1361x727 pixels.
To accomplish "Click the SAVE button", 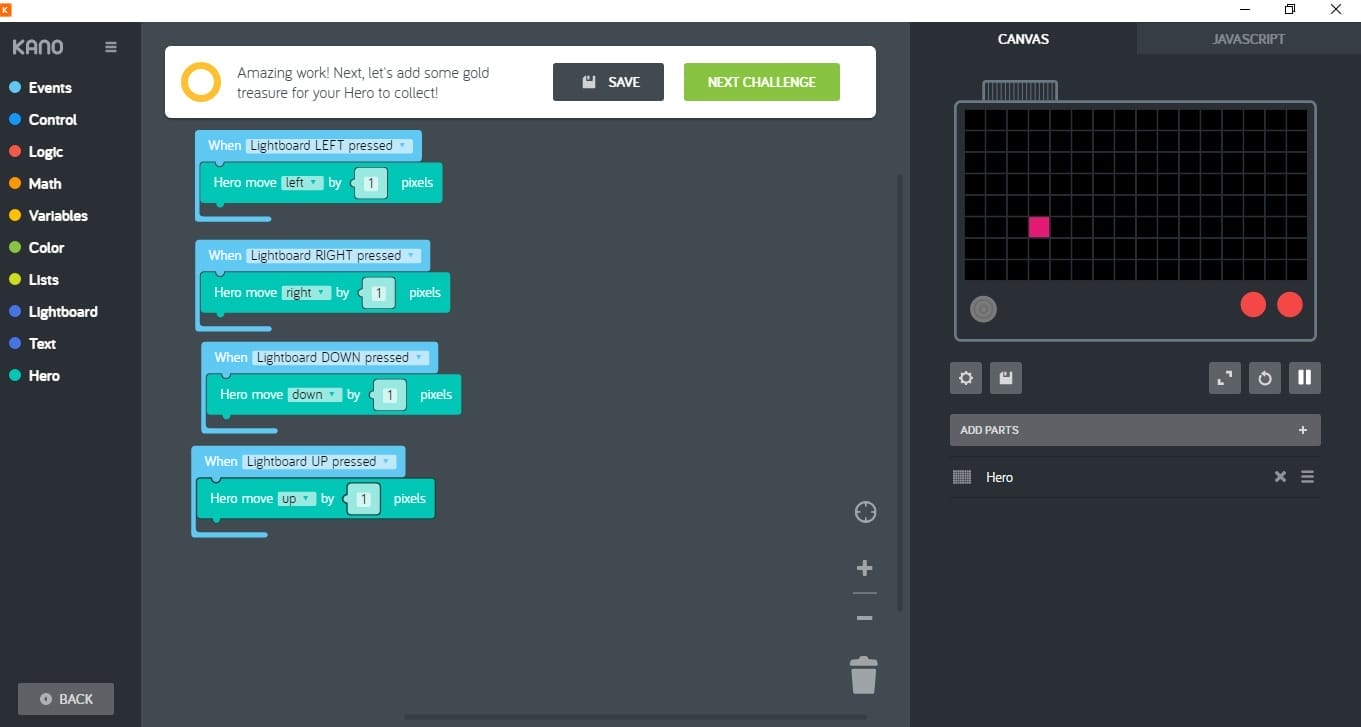I will coord(608,82).
